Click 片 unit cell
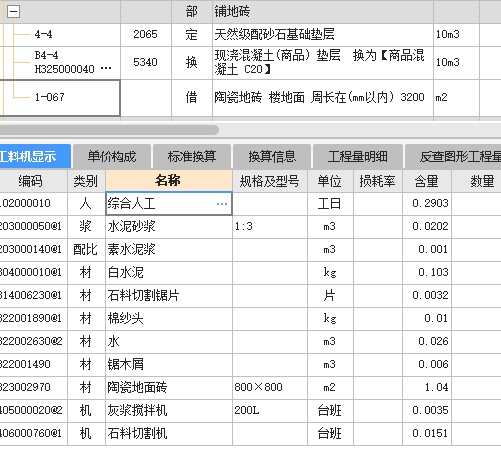Viewport: 501px width, 466px height. [330, 296]
